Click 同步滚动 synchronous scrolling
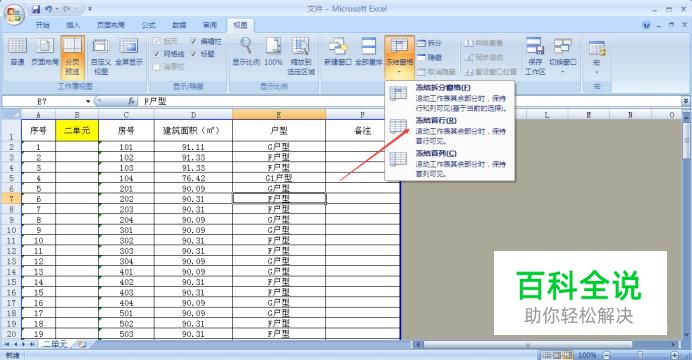This screenshot has height=360, width=692. [484, 57]
